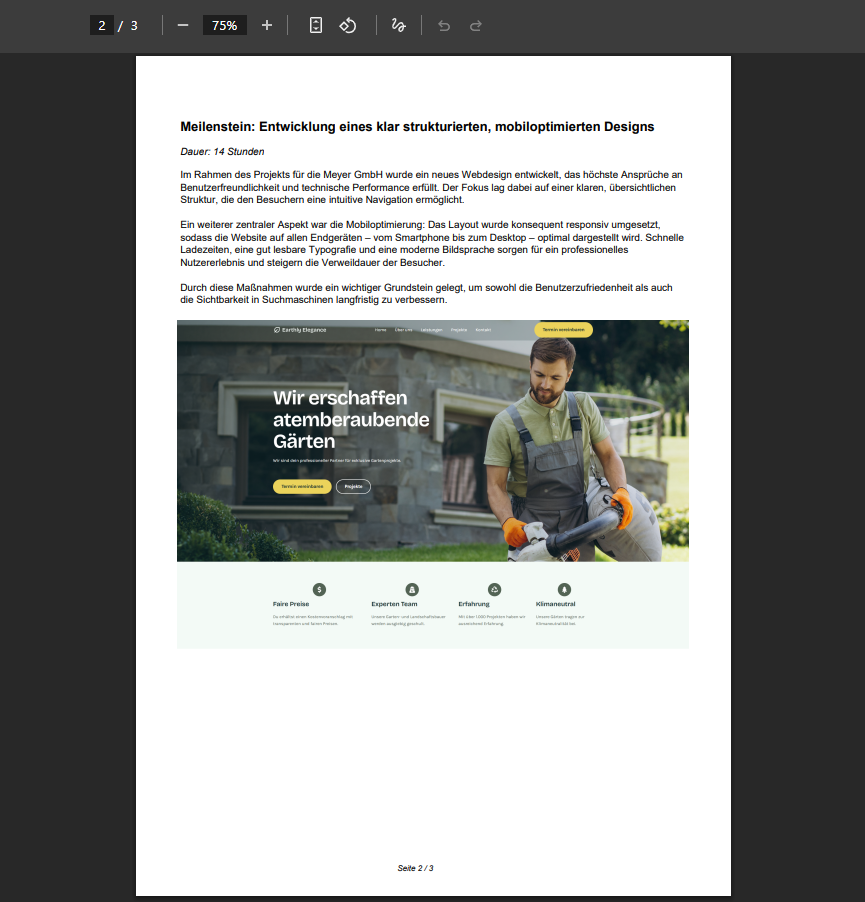Viewport: 865px width, 902px height.
Task: Undo the last annotation
Action: pos(444,25)
